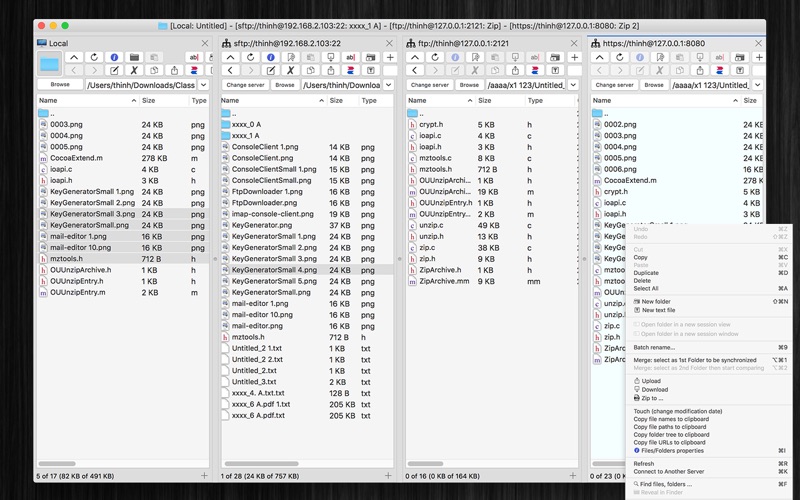Rename file using ab| icon in Local pane
This screenshot has height=500, width=800.
(x=194, y=57)
